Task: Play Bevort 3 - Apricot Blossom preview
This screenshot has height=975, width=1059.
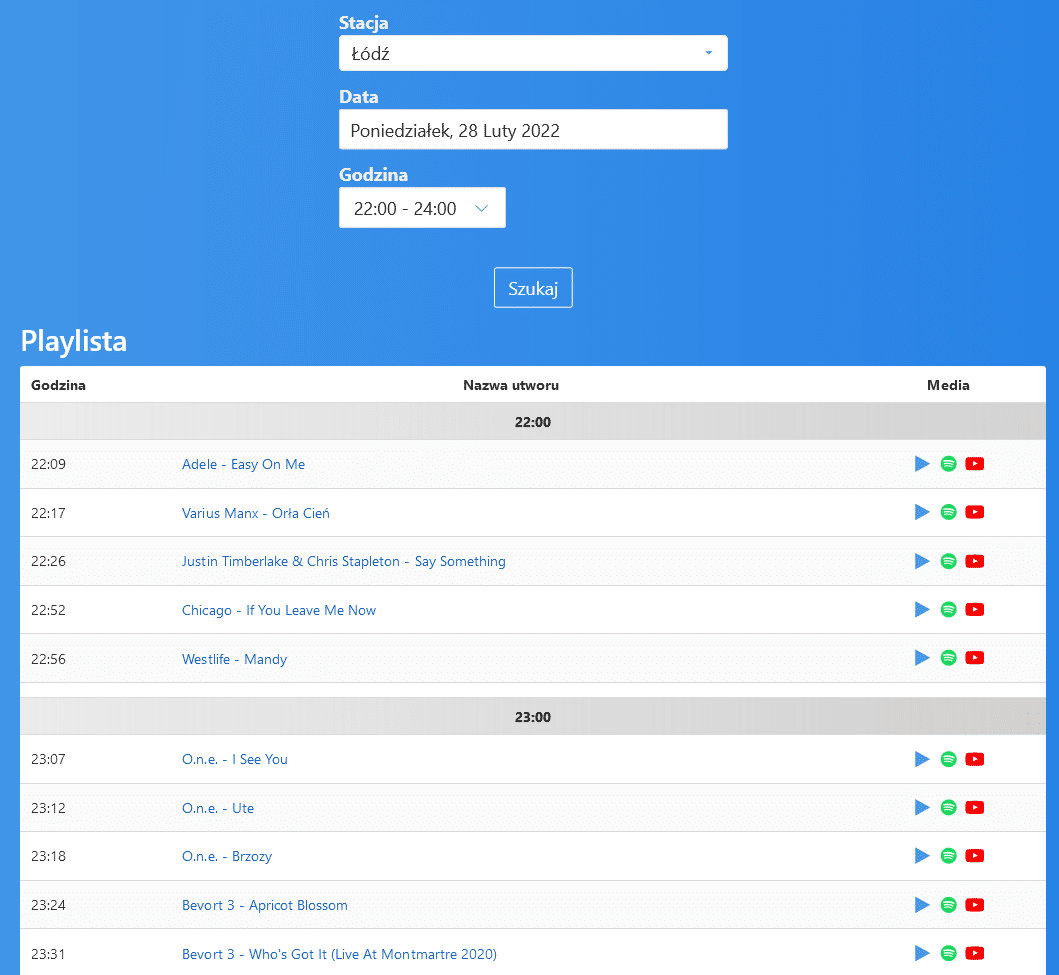Action: click(922, 905)
